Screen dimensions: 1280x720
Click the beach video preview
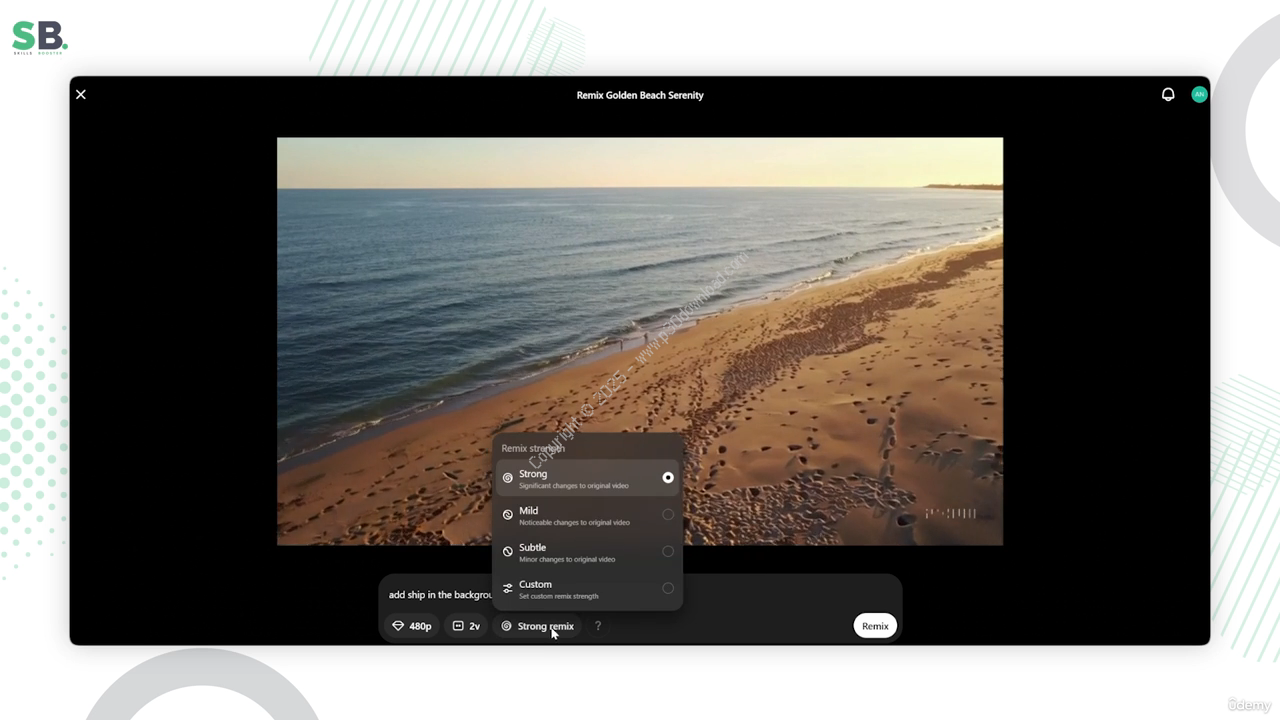coord(640,341)
